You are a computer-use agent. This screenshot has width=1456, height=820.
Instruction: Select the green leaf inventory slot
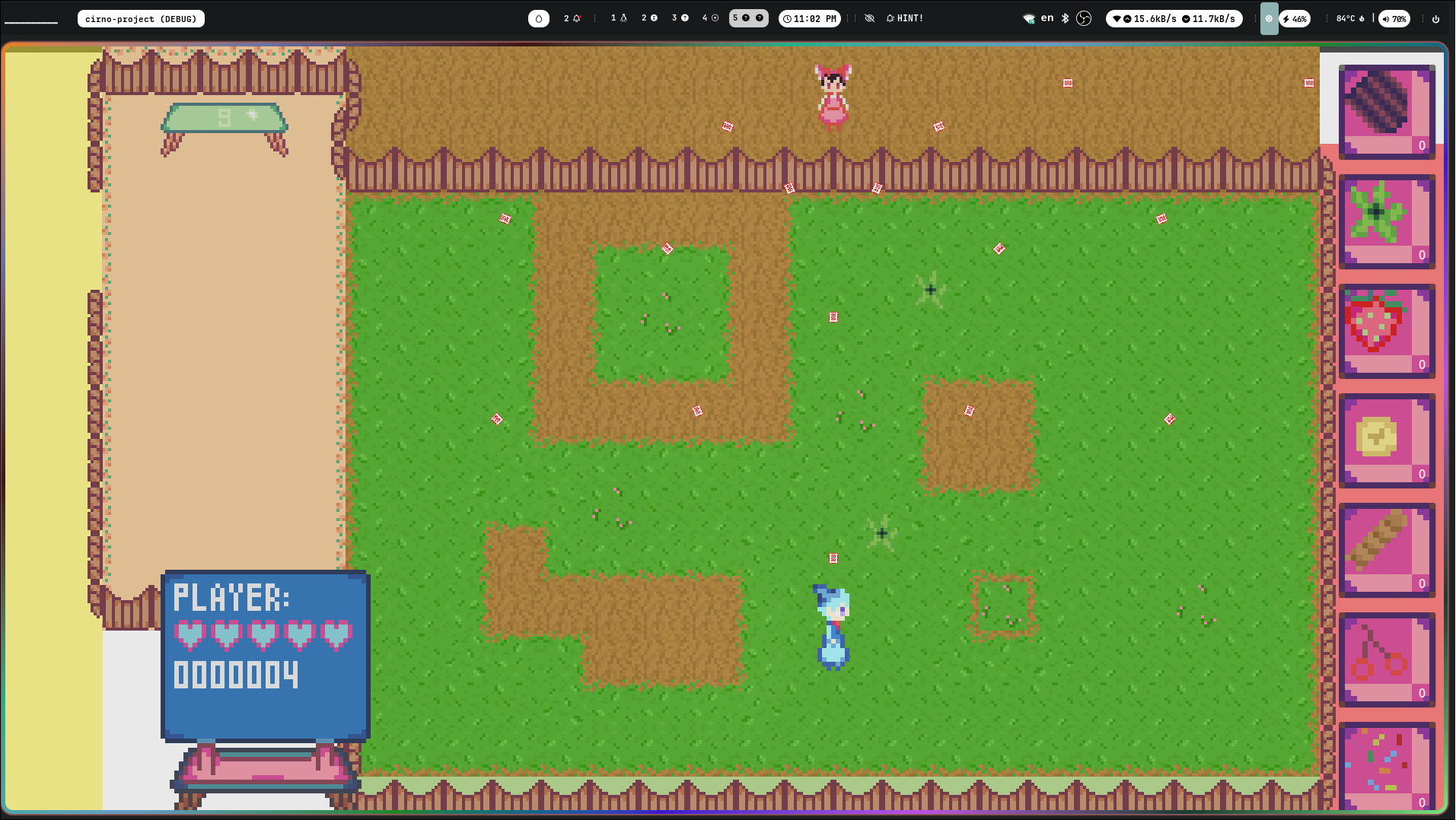tap(1386, 221)
